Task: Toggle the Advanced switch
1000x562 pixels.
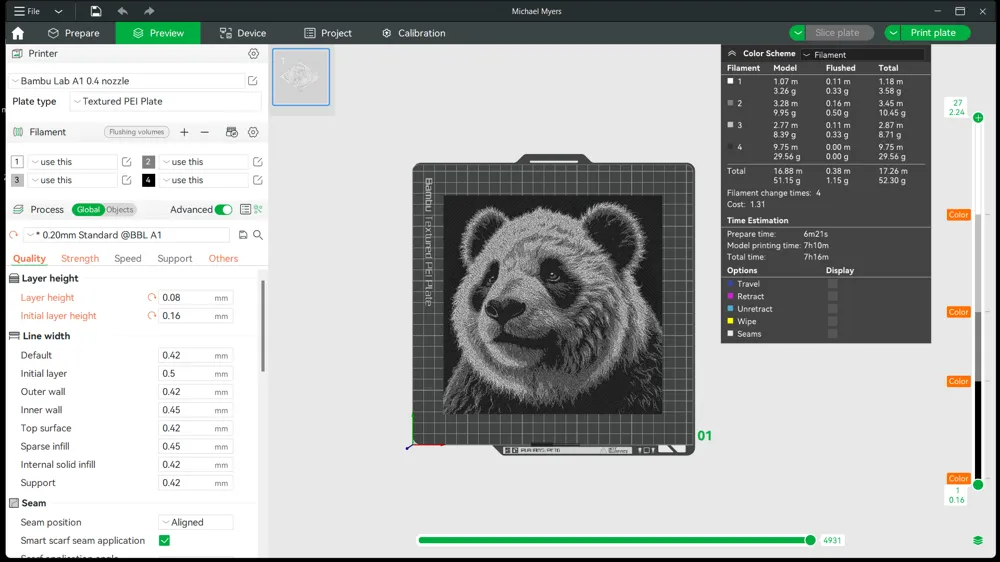Action: coord(223,209)
